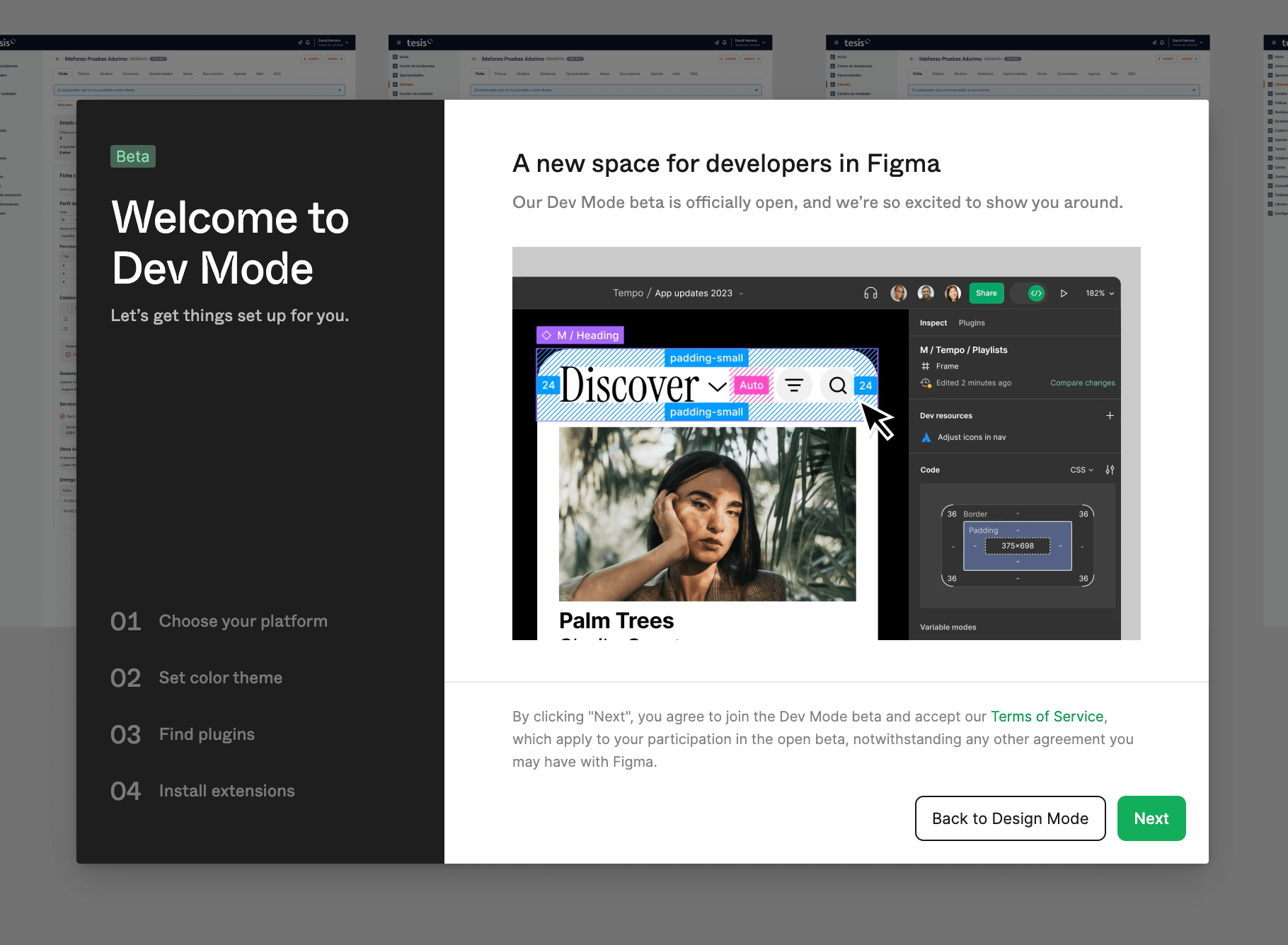Toggle the green Dev Mode switch
This screenshot has width=1288, height=945.
1035,294
